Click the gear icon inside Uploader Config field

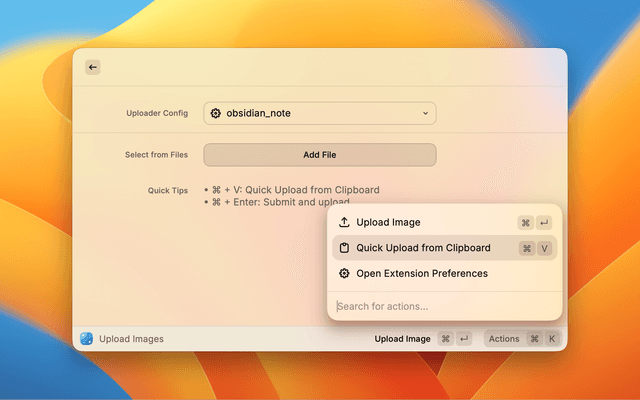click(215, 114)
